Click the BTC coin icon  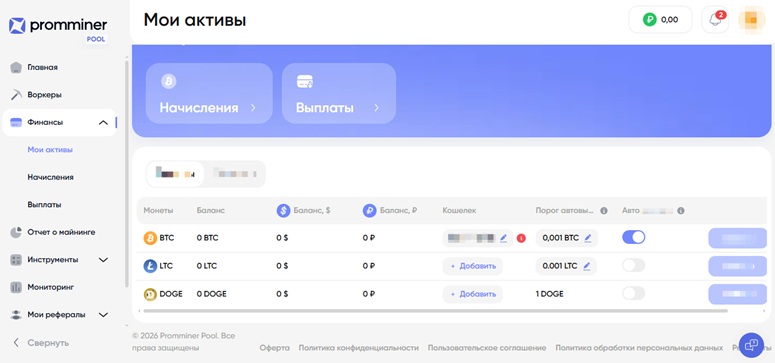click(150, 238)
